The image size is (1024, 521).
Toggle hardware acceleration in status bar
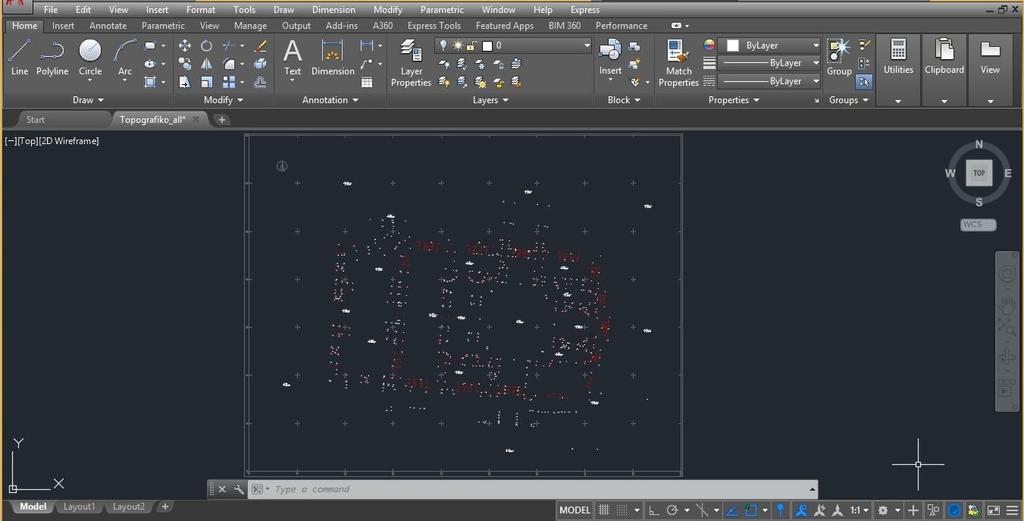[x=954, y=511]
